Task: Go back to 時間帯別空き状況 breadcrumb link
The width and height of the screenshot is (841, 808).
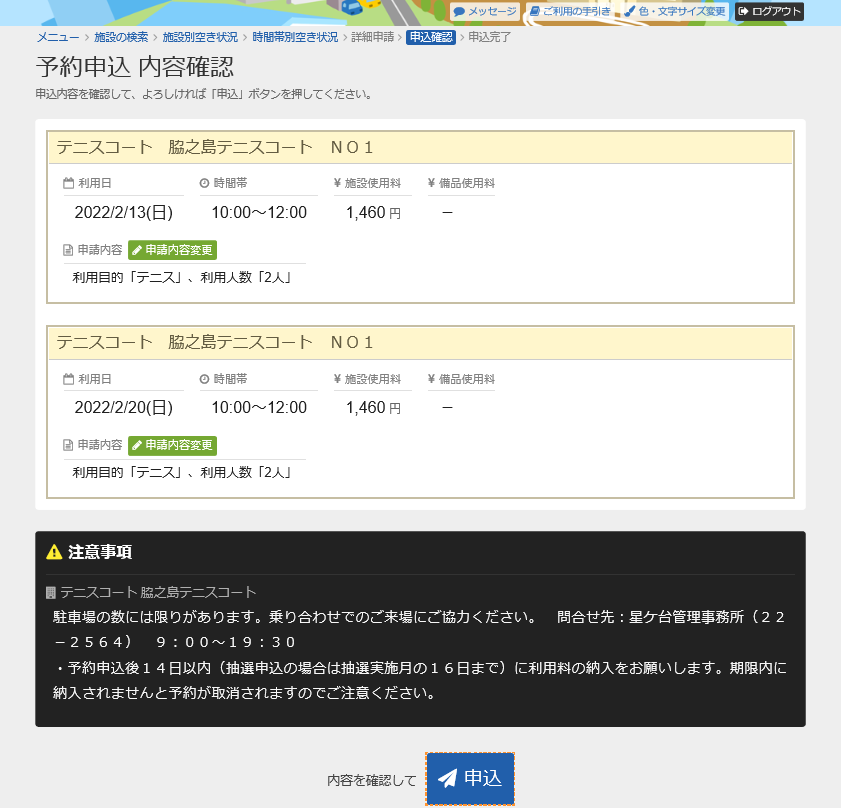Action: tap(295, 37)
